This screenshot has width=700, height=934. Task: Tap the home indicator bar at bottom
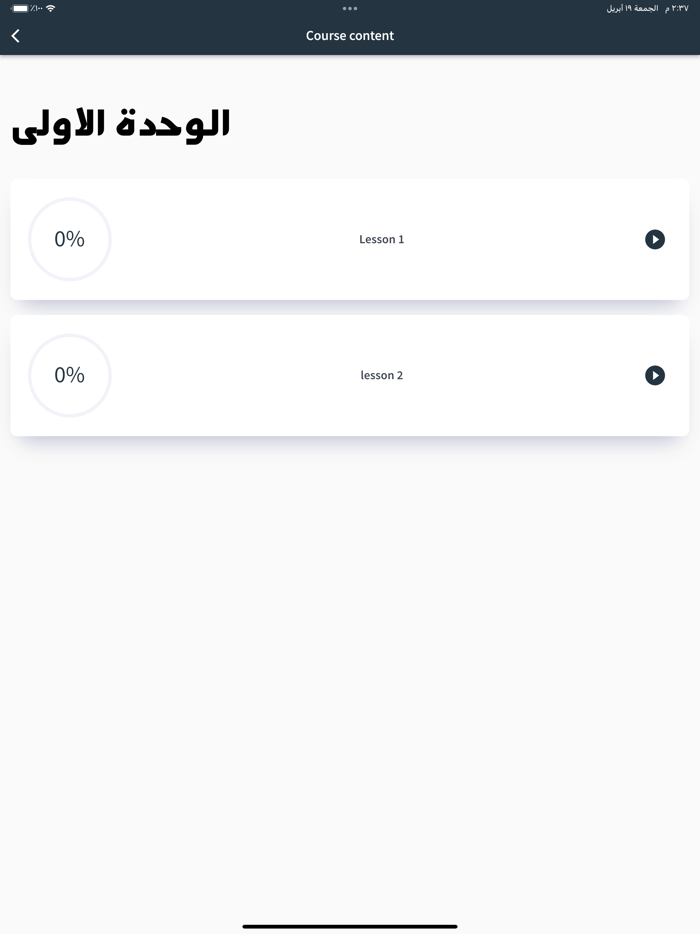coord(350,925)
